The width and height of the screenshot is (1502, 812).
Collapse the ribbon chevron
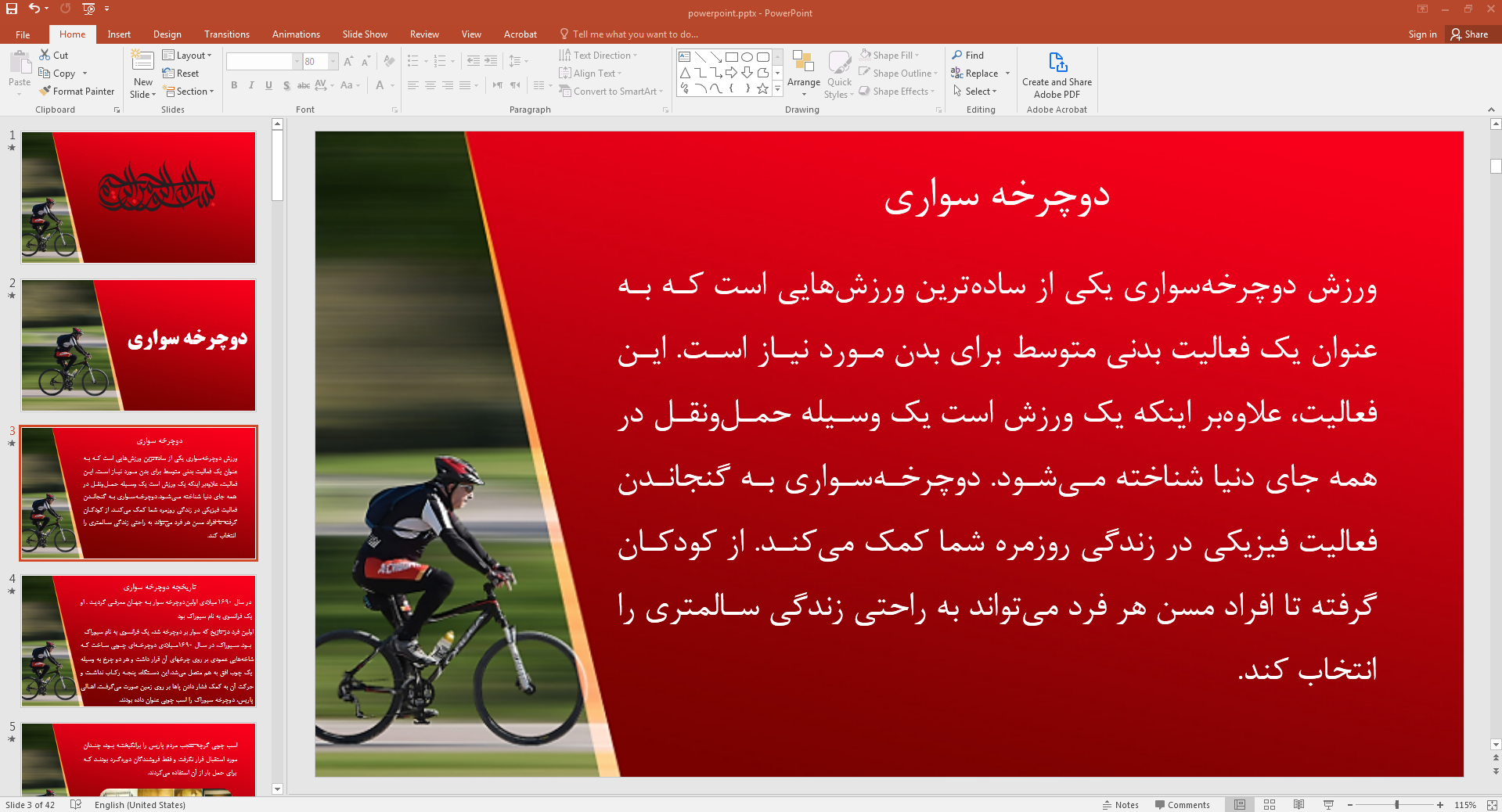coord(1491,110)
